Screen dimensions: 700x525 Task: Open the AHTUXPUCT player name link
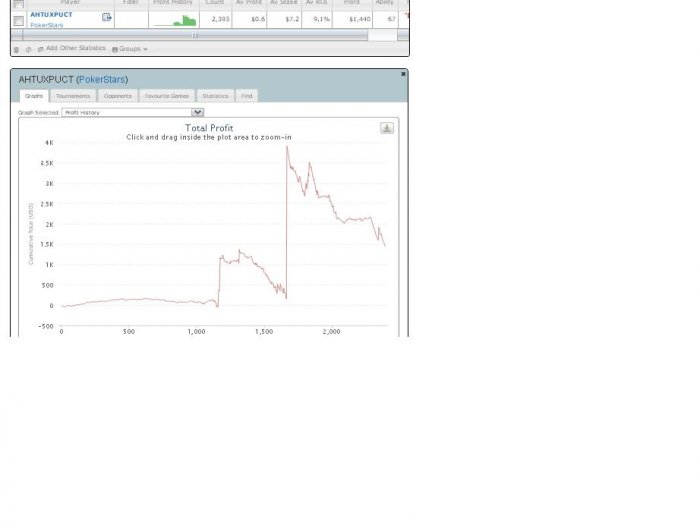[51, 15]
